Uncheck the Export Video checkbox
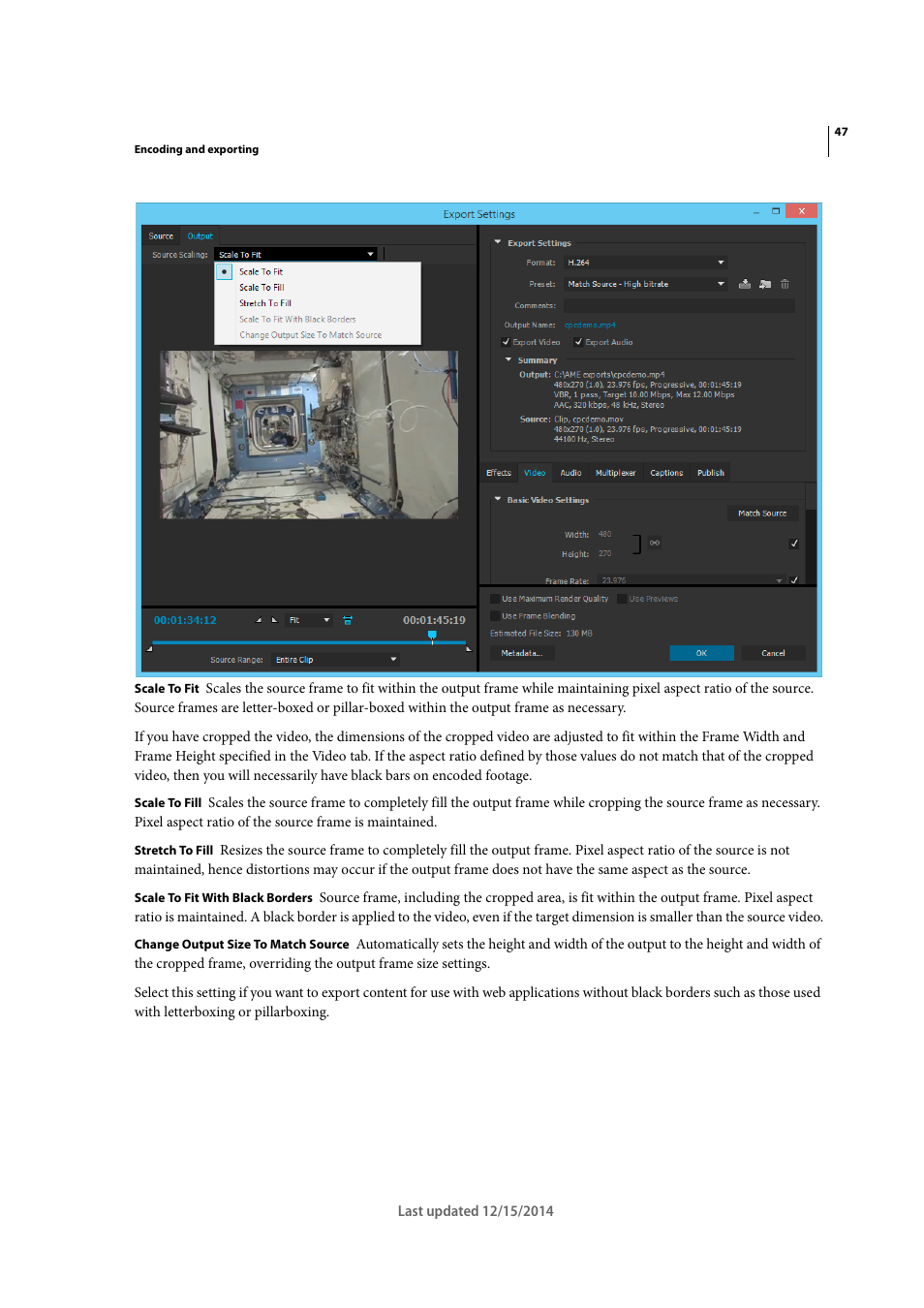 pyautogui.click(x=506, y=342)
